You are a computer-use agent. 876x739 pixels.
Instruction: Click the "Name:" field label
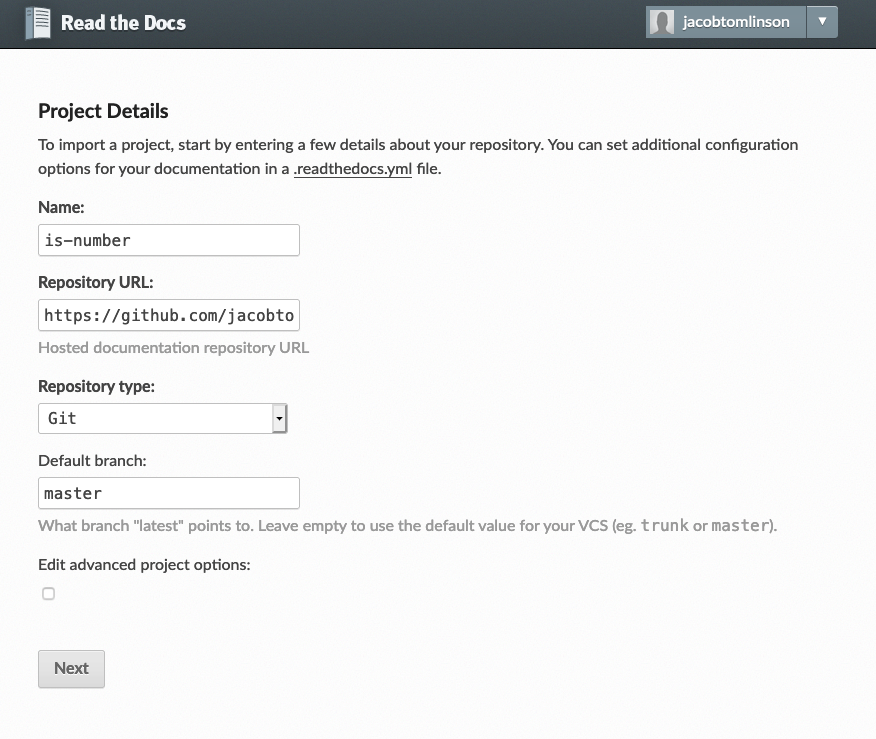(x=62, y=207)
